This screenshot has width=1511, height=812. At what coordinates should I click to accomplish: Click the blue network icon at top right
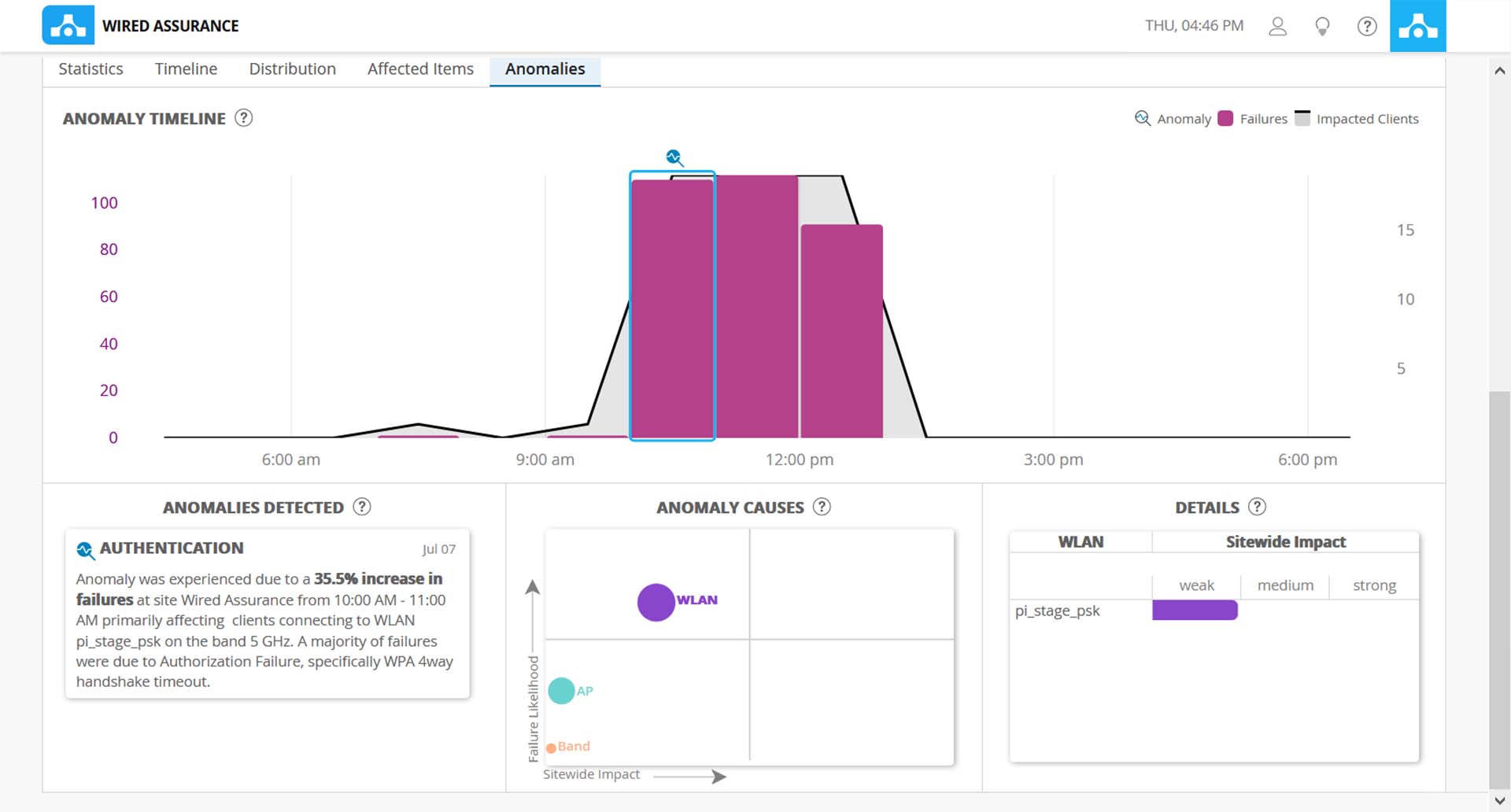click(1417, 26)
